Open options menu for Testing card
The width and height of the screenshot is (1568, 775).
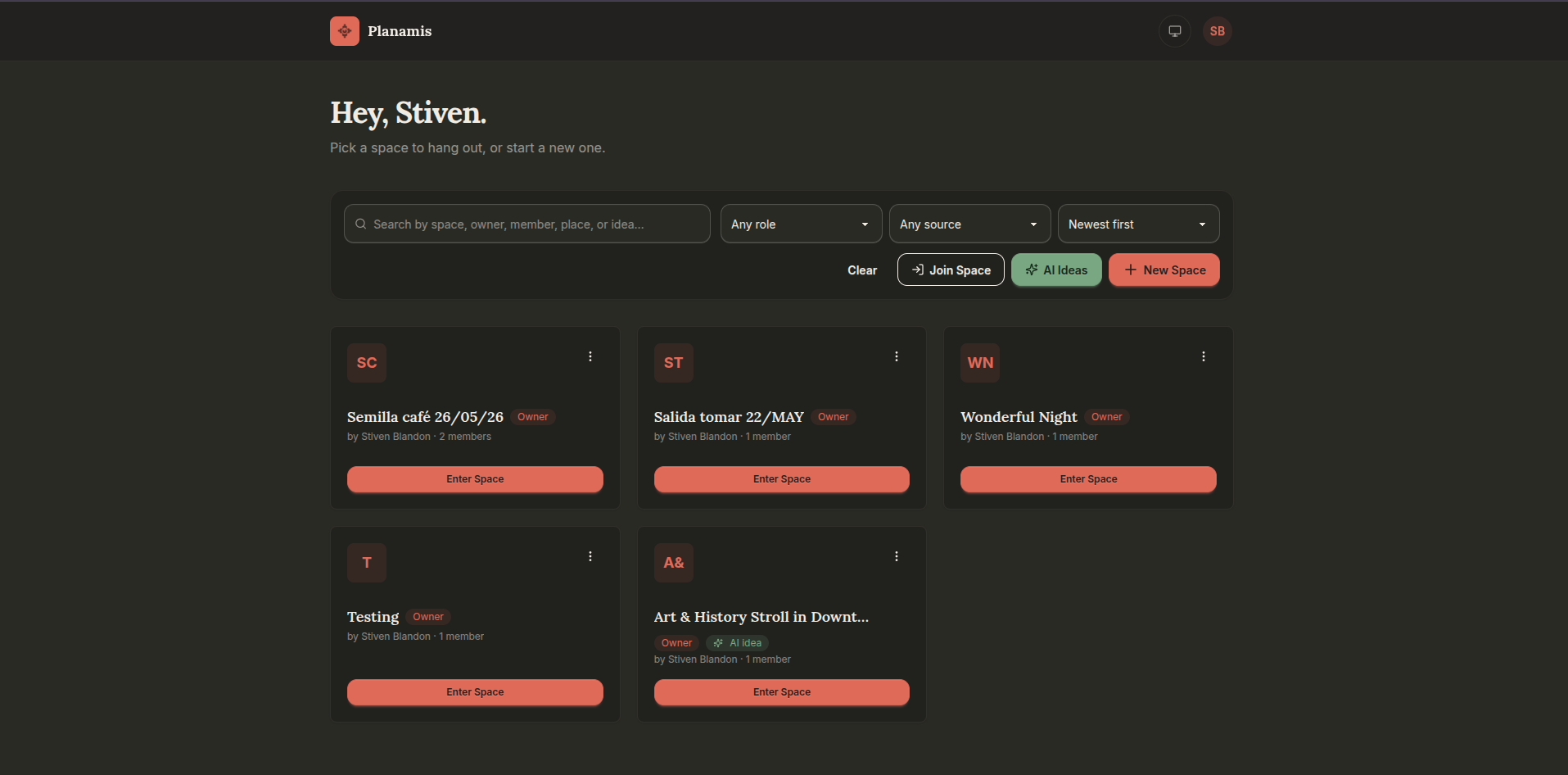pyautogui.click(x=590, y=556)
